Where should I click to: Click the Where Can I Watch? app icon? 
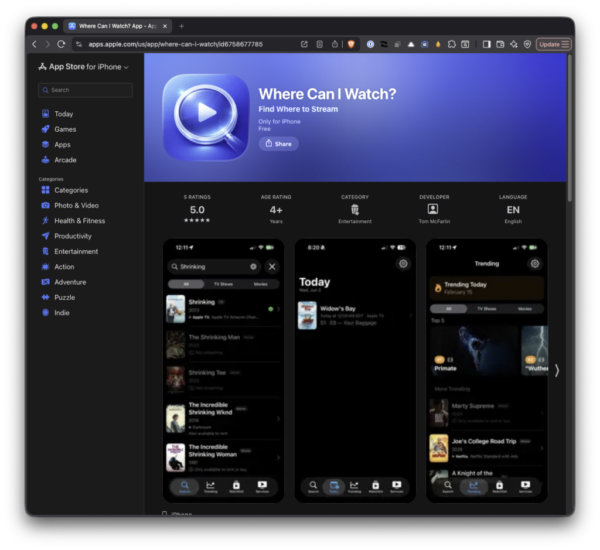206,117
